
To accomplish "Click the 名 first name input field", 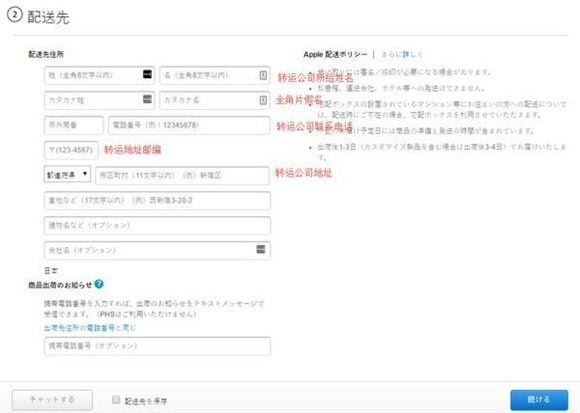I will click(215, 75).
